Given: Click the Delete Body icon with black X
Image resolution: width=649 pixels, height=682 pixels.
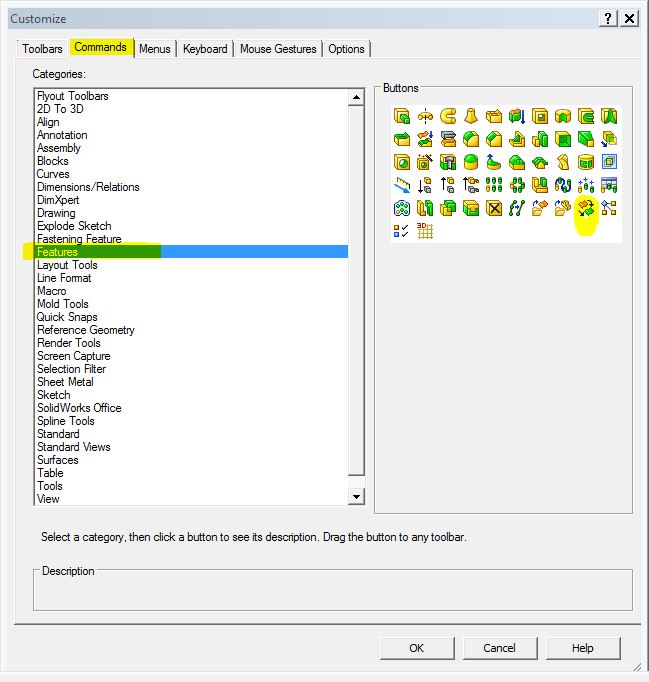Looking at the screenshot, I should pyautogui.click(x=493, y=208).
